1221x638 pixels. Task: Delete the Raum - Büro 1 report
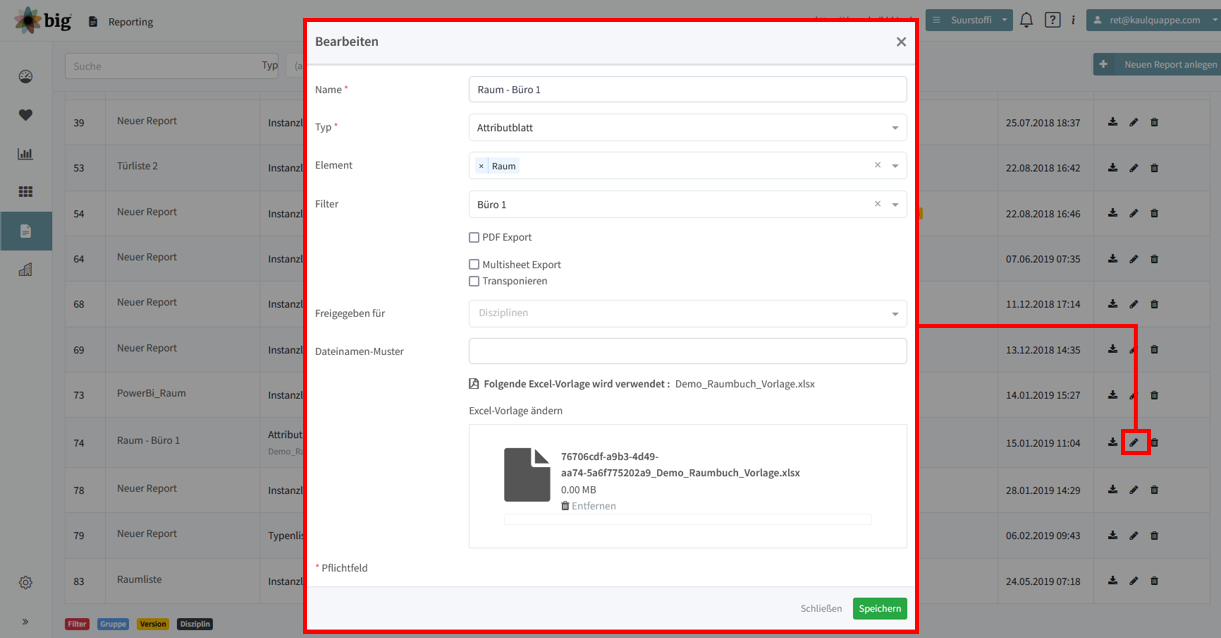1154,442
